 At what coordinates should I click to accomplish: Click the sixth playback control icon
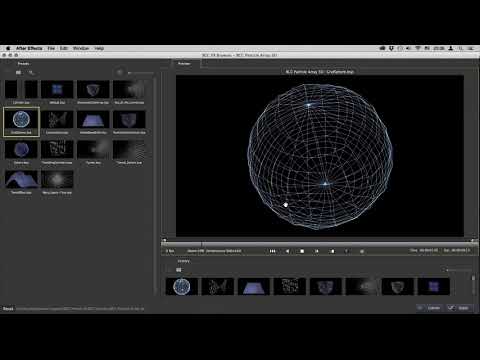[x=346, y=251]
